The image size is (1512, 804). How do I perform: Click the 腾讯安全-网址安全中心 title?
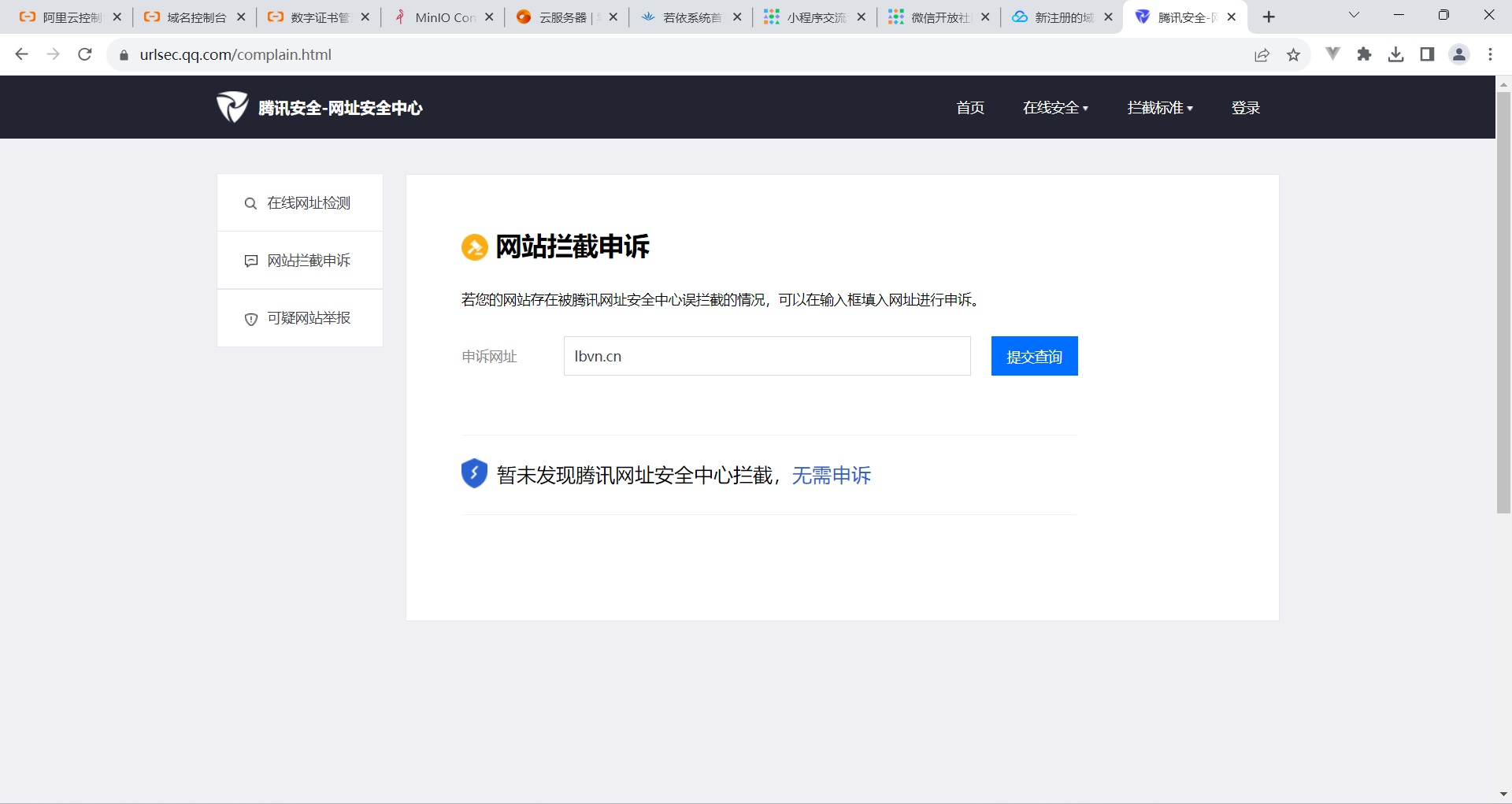click(340, 108)
